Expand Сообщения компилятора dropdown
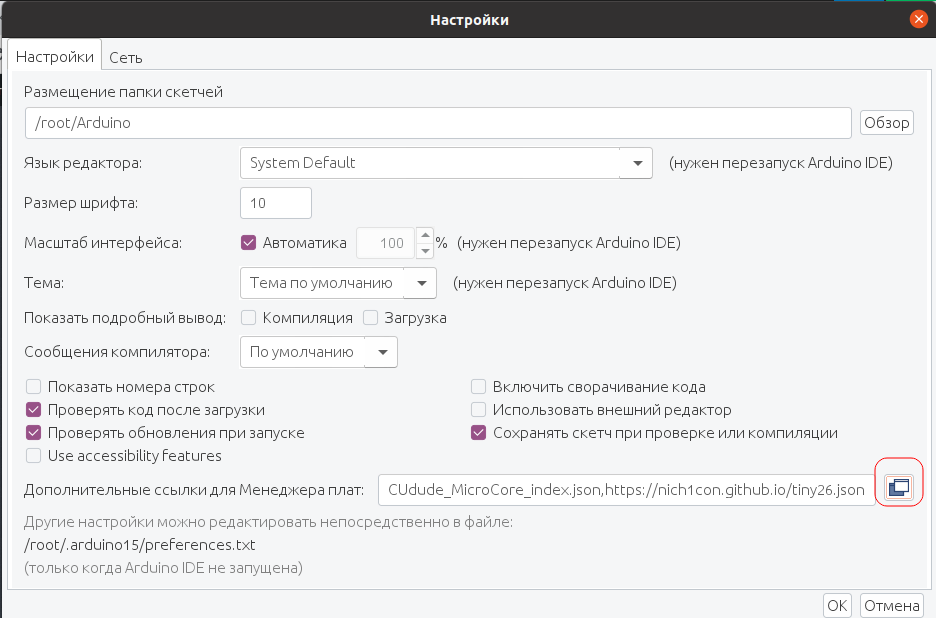936x618 pixels. pyautogui.click(x=381, y=352)
